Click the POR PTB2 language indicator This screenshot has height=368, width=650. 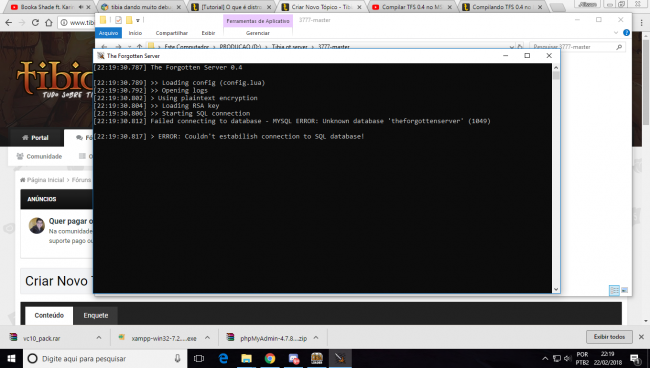(582, 358)
